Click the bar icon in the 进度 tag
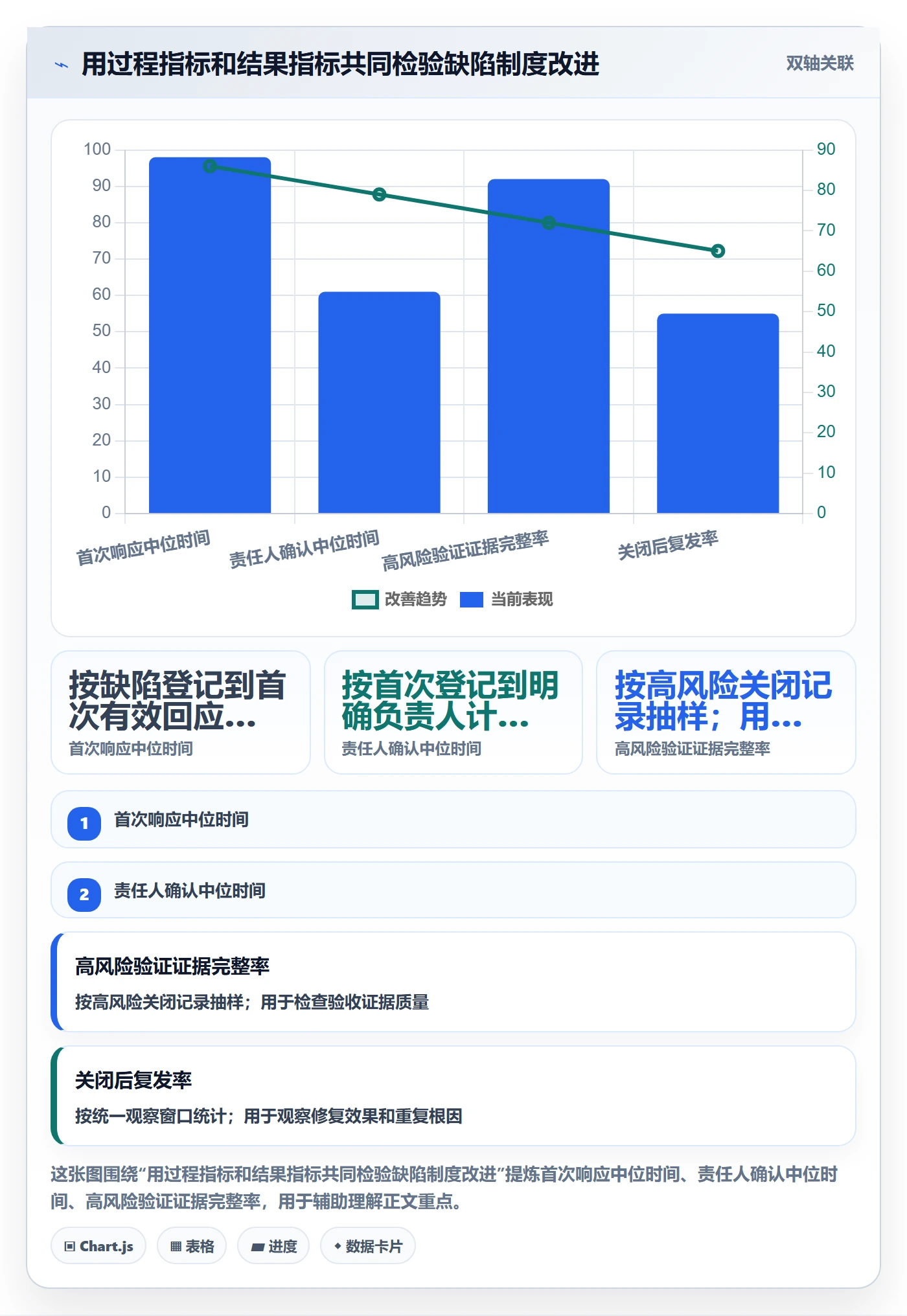 coord(258,1247)
